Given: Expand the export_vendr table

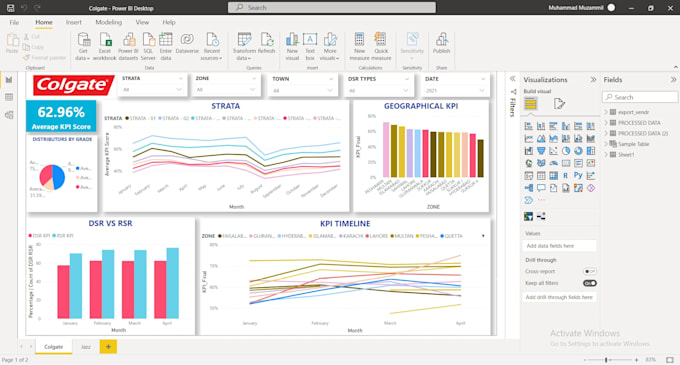Looking at the screenshot, I should tap(606, 112).
